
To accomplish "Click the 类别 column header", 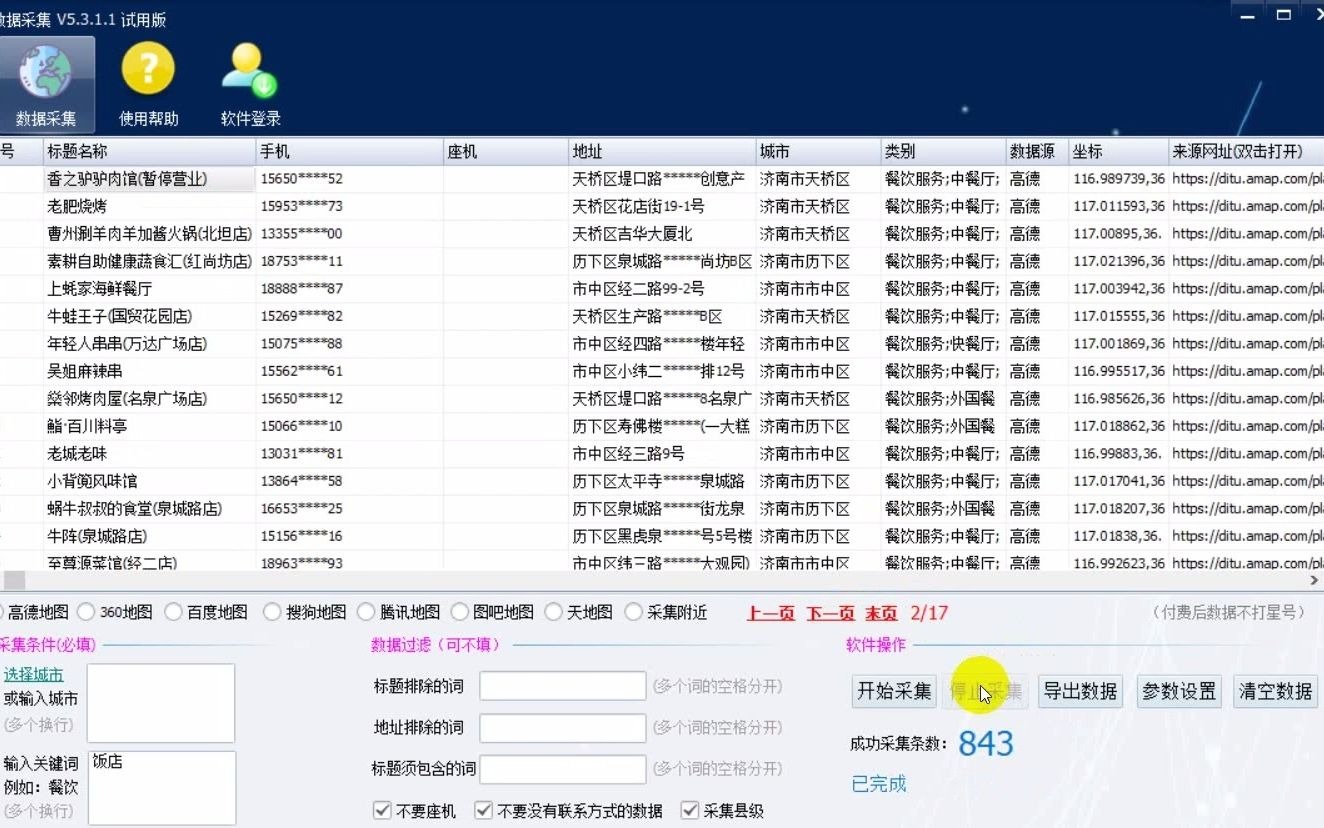I will click(943, 152).
